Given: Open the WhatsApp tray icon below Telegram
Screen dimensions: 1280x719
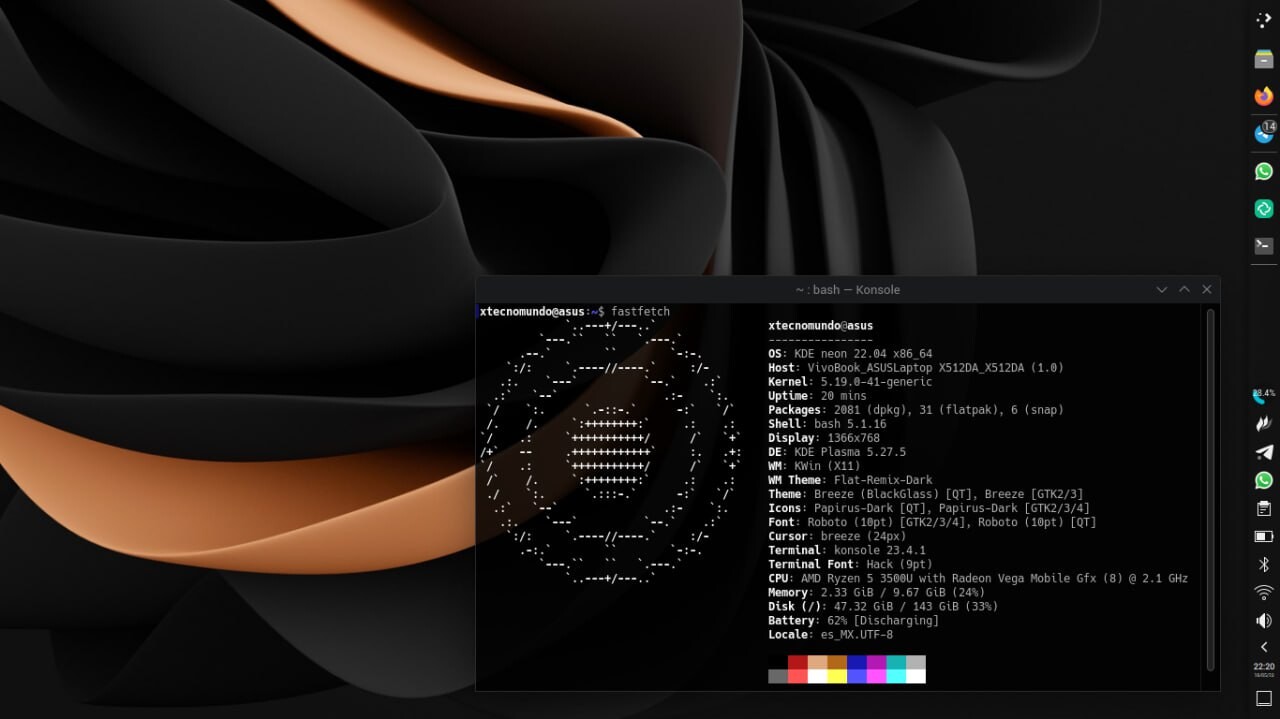Looking at the screenshot, I should pyautogui.click(x=1264, y=480).
